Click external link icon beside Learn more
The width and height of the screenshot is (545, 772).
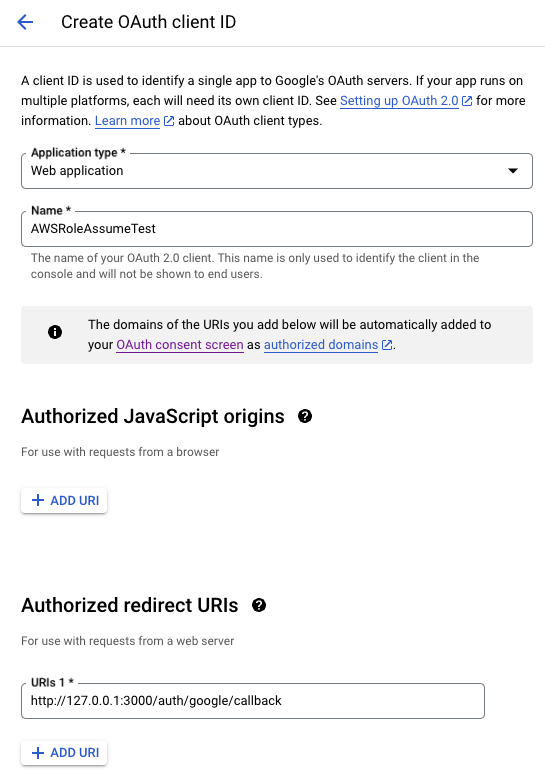(x=169, y=121)
